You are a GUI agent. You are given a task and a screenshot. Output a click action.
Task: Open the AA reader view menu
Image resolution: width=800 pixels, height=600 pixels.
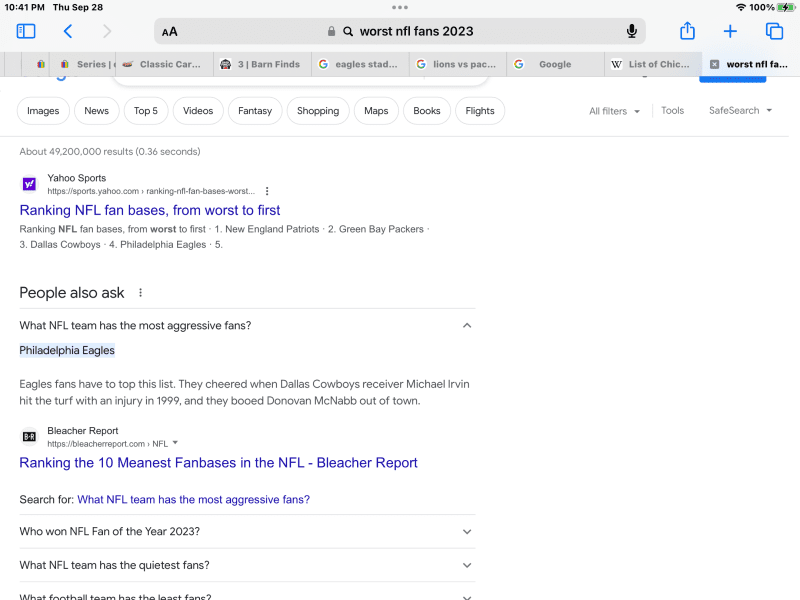coord(169,32)
